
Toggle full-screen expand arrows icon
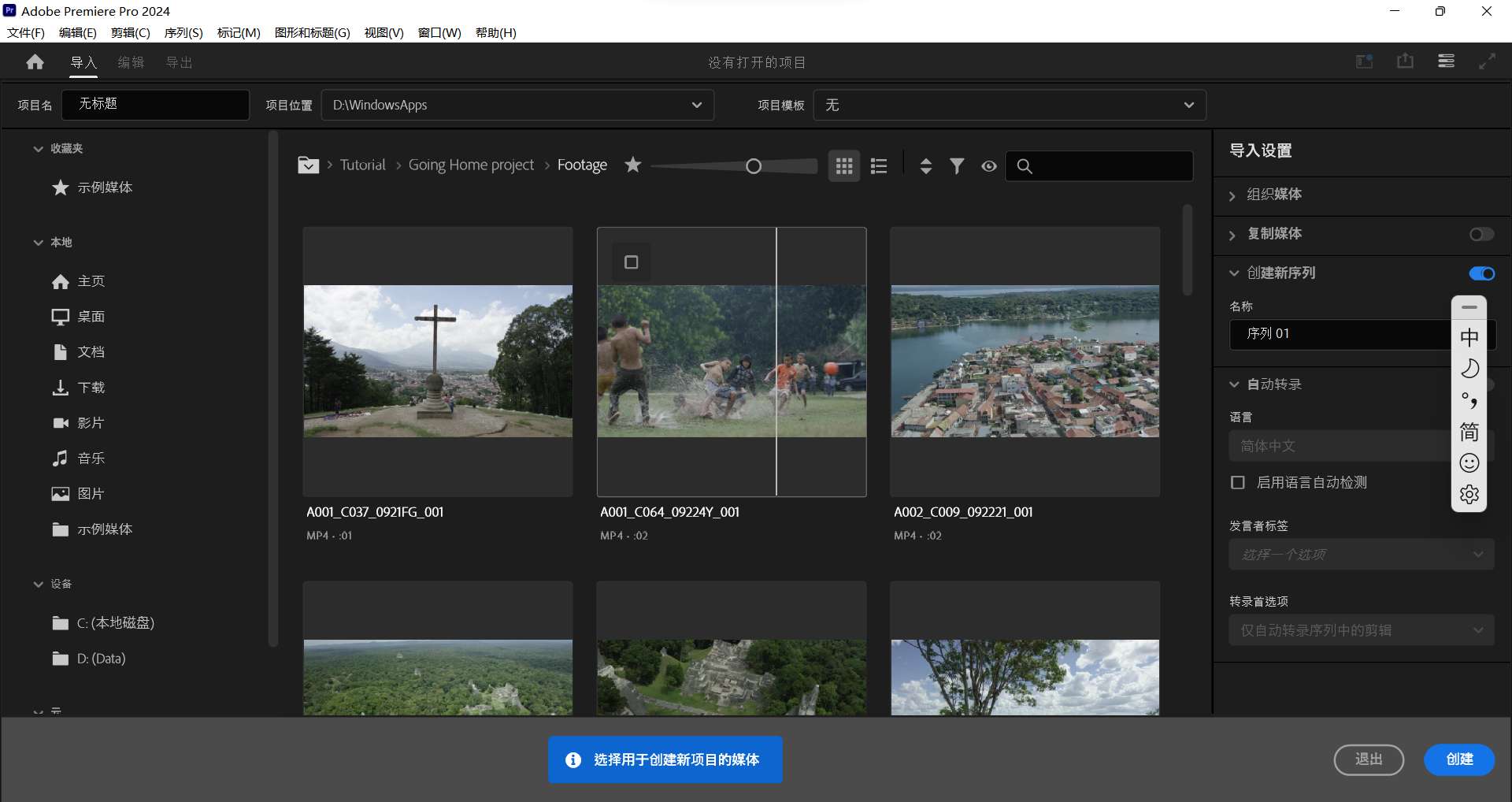(x=1487, y=61)
